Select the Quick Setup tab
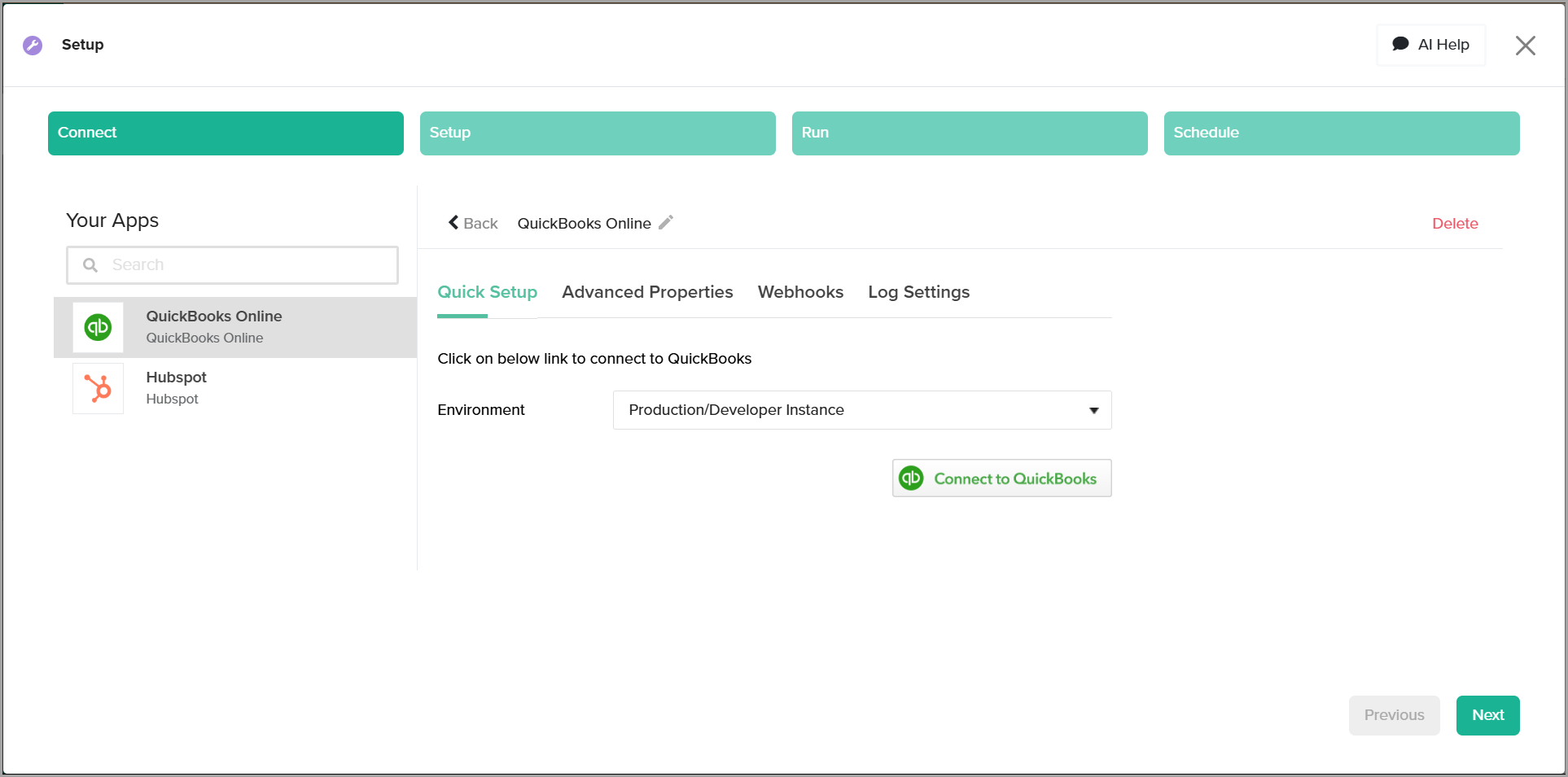Viewport: 1568px width, 777px height. click(487, 292)
